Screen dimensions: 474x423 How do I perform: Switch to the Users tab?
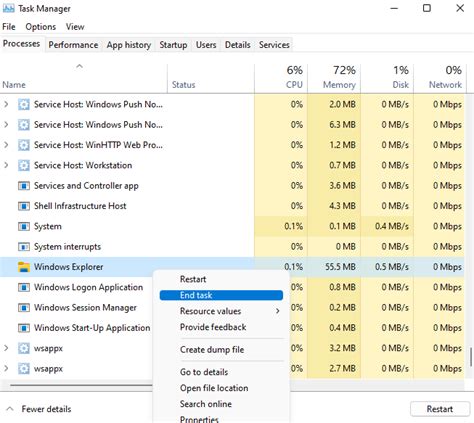206,45
